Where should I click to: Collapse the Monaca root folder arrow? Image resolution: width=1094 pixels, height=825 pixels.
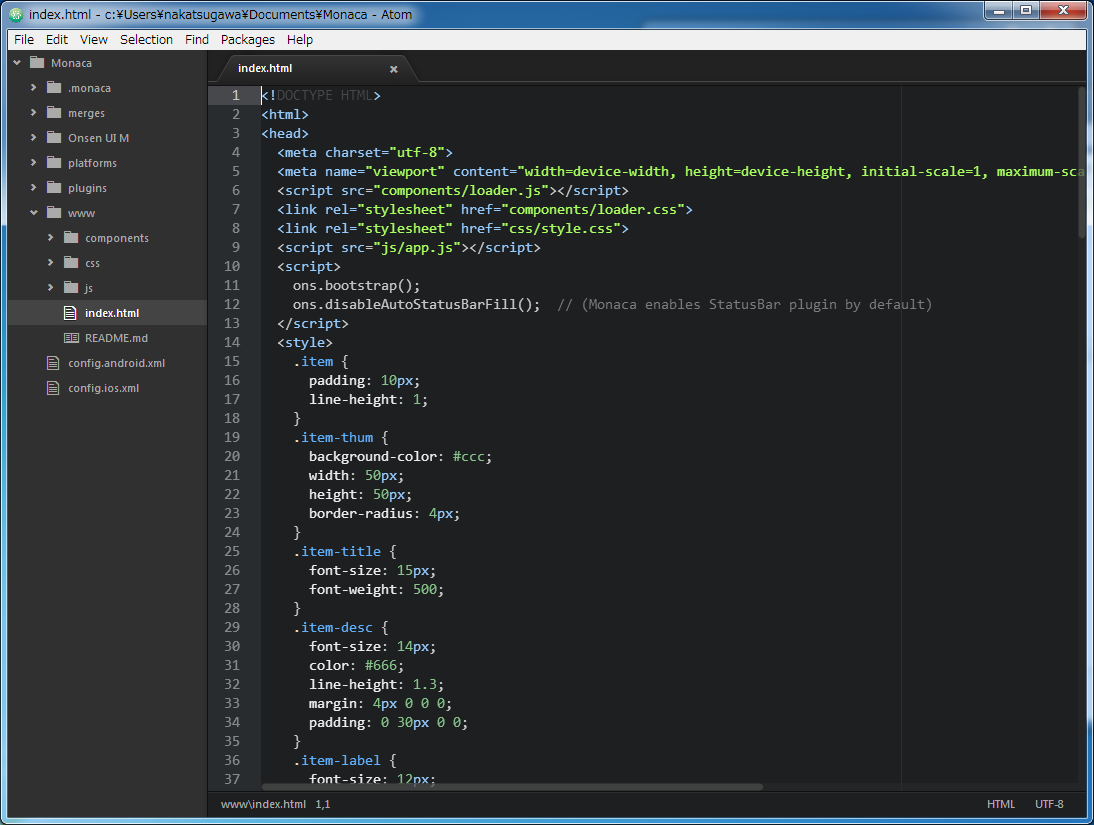pyautogui.click(x=17, y=63)
